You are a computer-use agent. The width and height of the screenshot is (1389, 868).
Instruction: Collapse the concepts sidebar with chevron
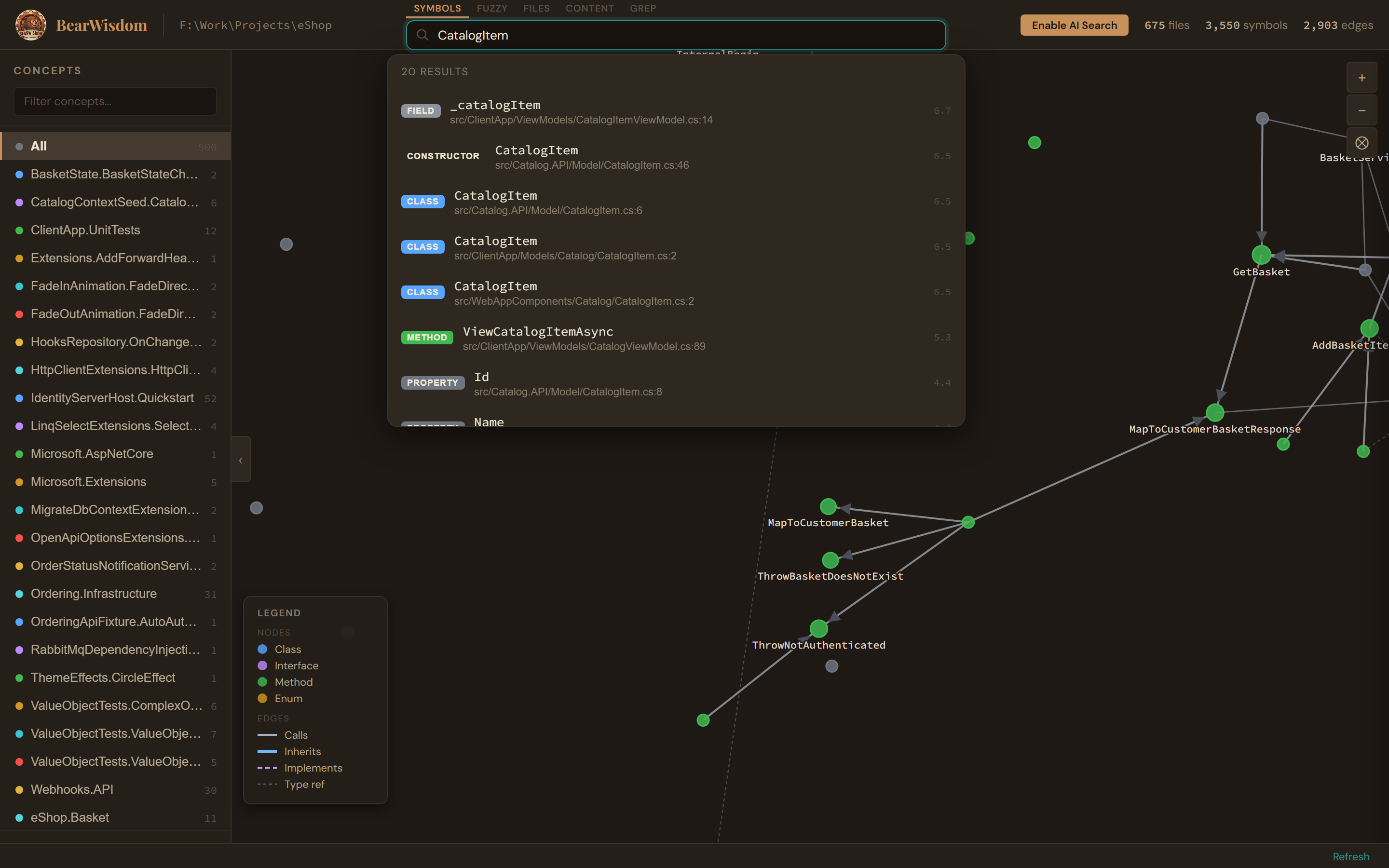pos(241,460)
